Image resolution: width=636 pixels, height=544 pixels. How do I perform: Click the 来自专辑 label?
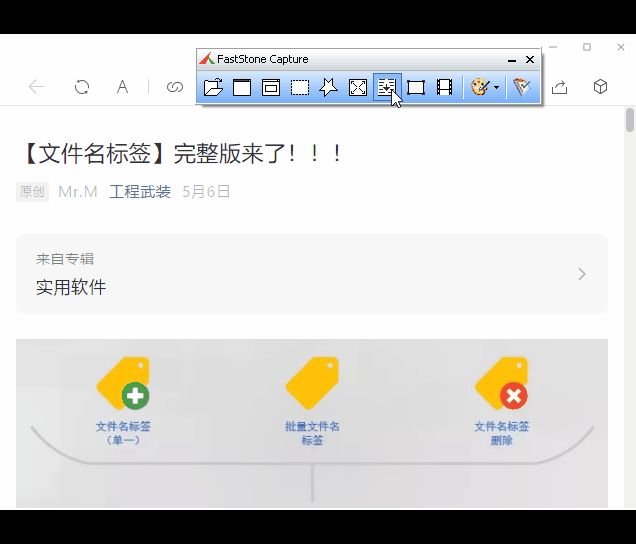pos(65,259)
